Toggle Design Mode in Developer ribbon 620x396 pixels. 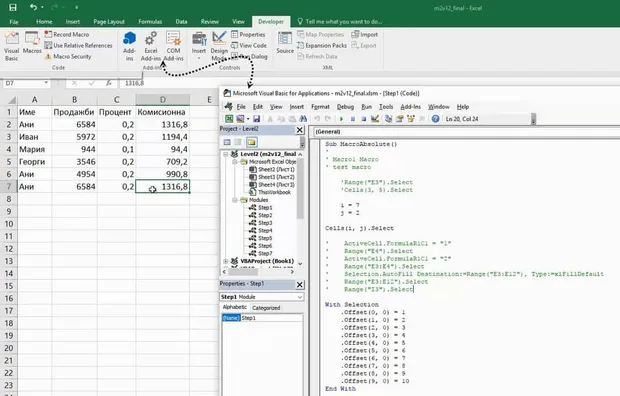click(x=219, y=46)
